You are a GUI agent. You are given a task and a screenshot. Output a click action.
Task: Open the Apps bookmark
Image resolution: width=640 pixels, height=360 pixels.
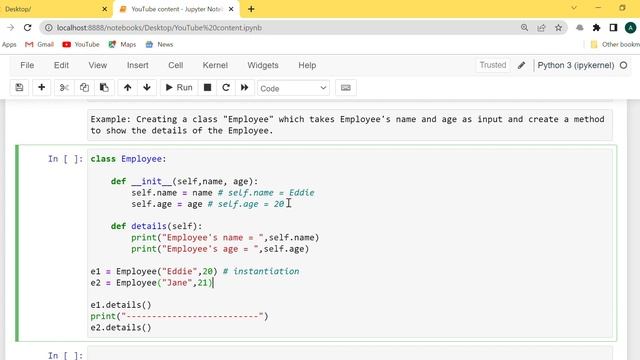point(9,44)
